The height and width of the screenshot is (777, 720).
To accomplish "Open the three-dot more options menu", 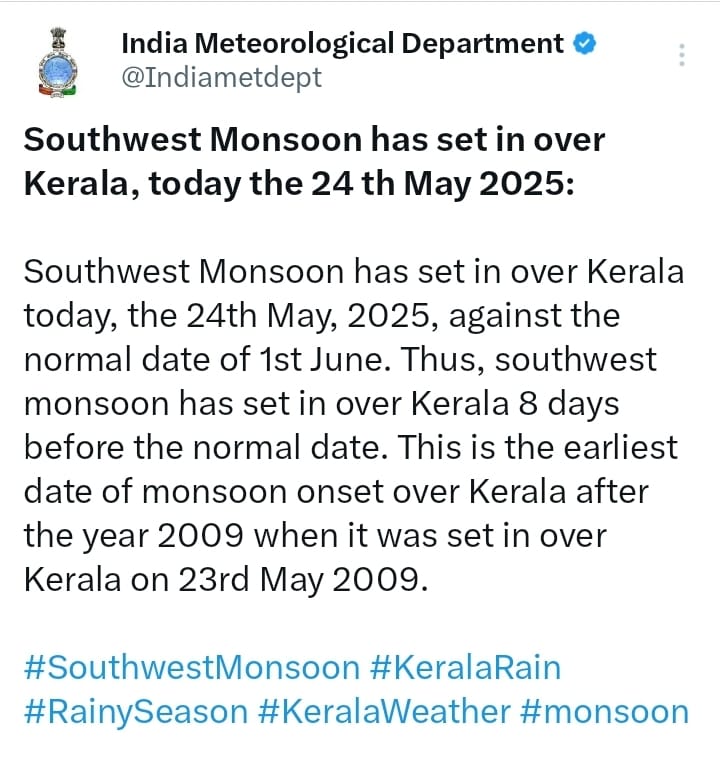I will tap(682, 55).
